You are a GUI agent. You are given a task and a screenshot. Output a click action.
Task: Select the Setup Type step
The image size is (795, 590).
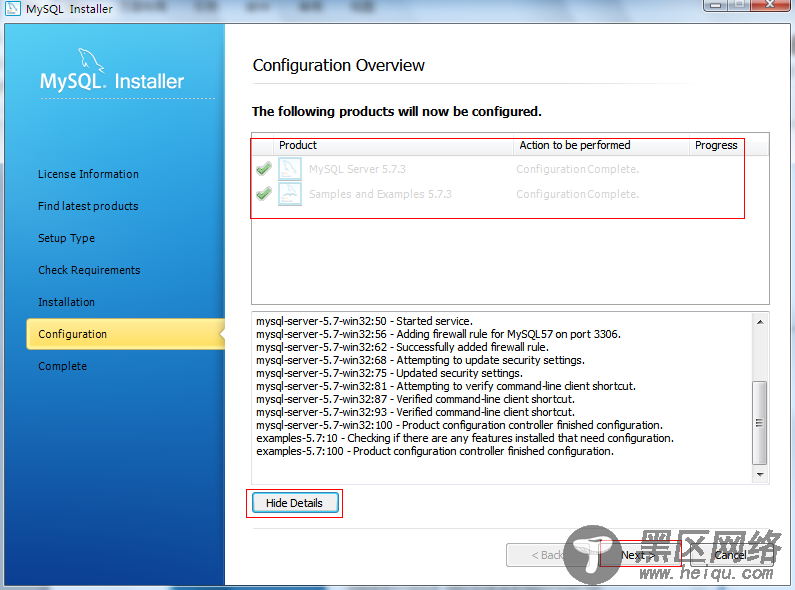point(66,238)
